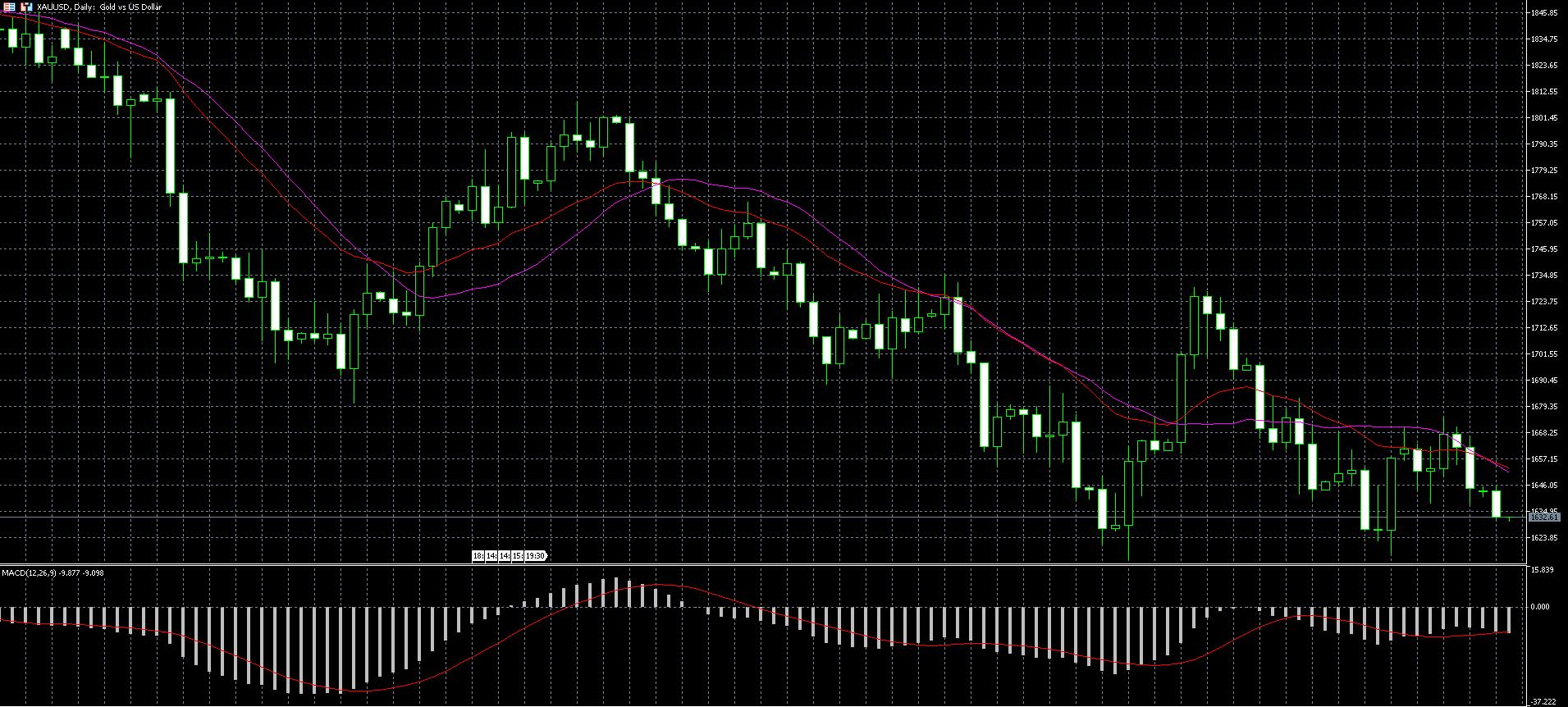Click the divider between chart and MACD panel

(763, 564)
